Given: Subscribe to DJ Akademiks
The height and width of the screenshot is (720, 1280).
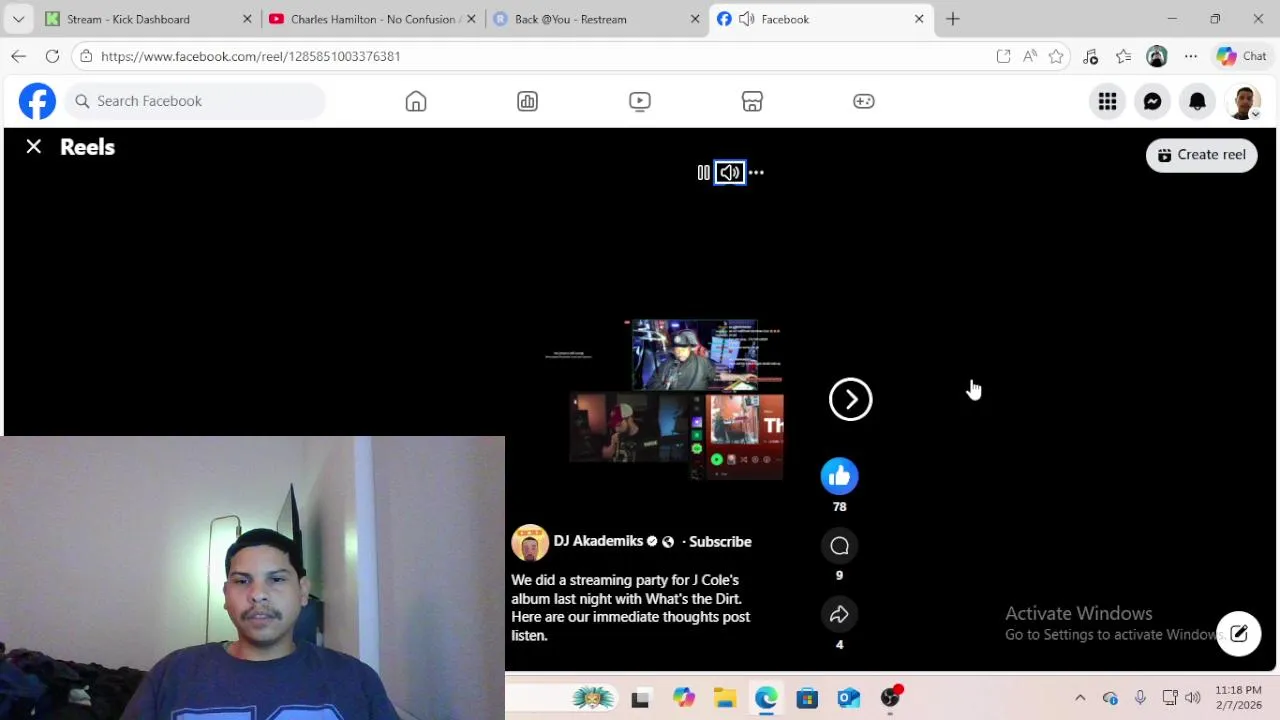Looking at the screenshot, I should (720, 541).
